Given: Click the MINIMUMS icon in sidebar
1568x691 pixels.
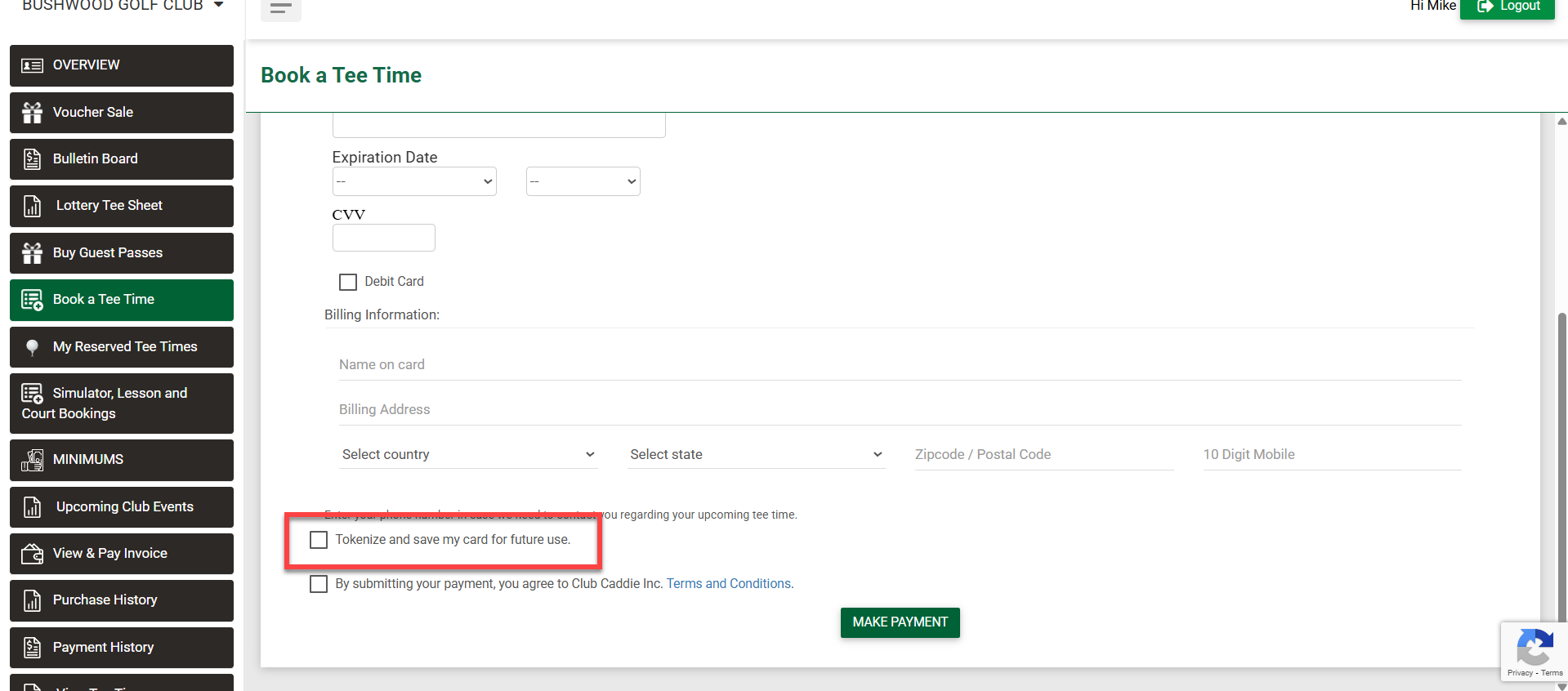Looking at the screenshot, I should tap(32, 460).
